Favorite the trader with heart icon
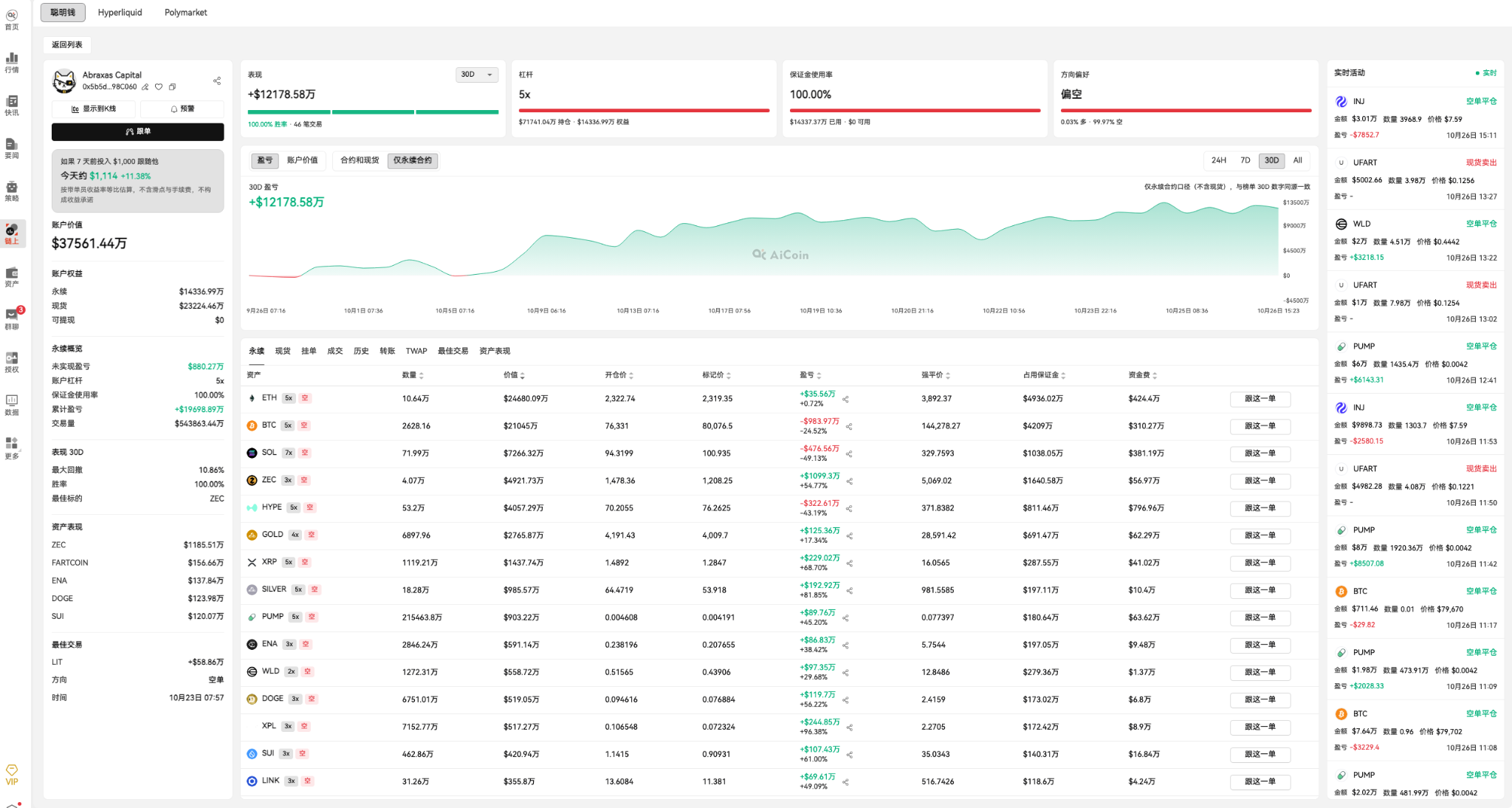 (159, 87)
